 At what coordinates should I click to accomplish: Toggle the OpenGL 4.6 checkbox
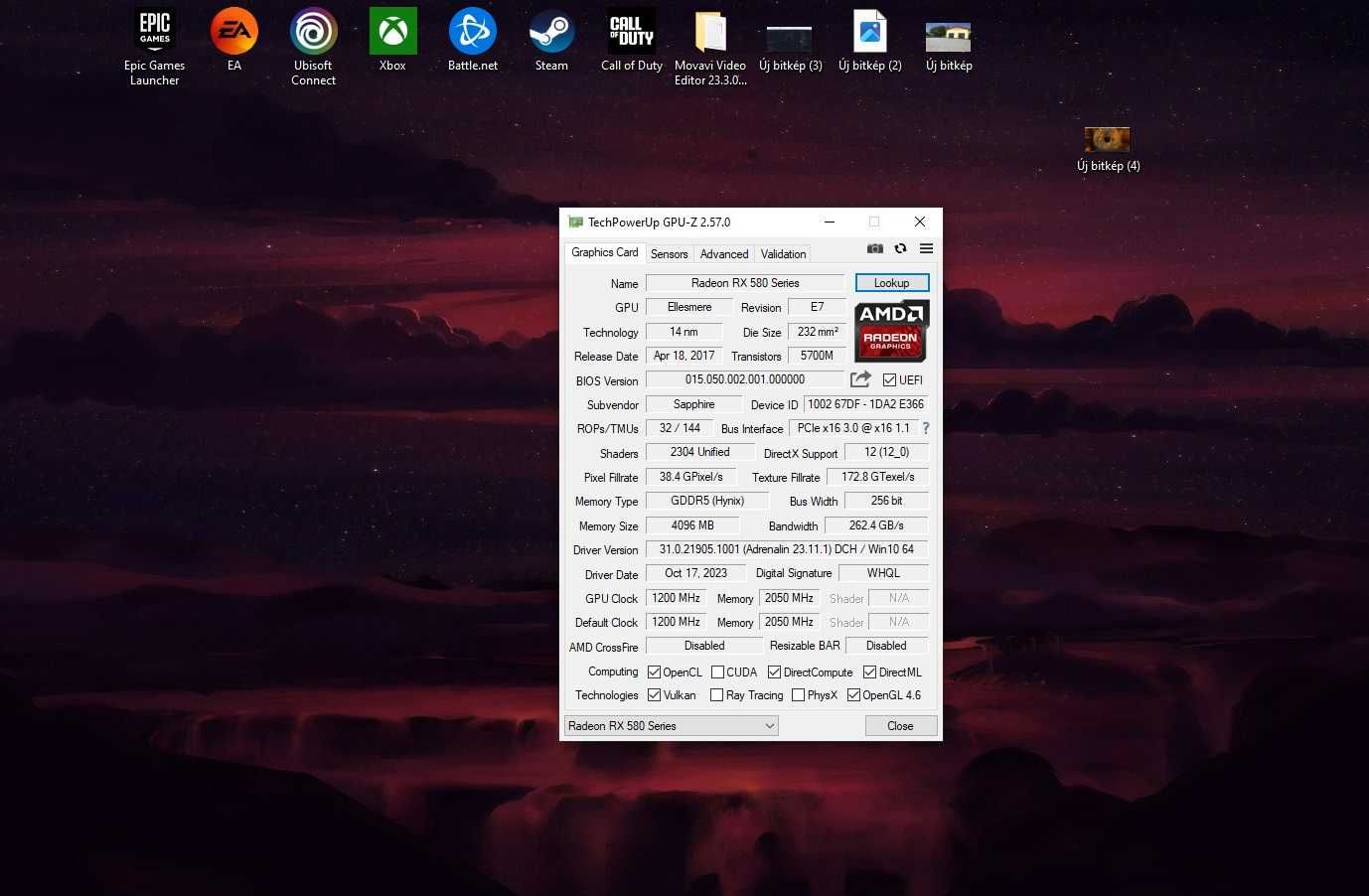pyautogui.click(x=853, y=695)
